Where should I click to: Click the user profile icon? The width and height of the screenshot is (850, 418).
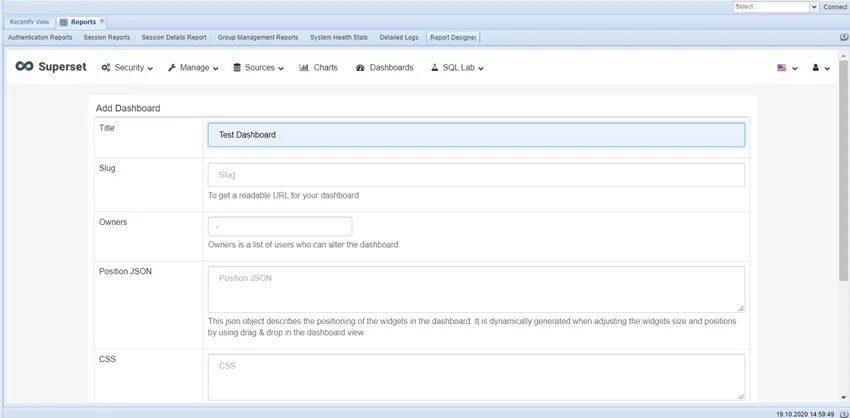[x=815, y=68]
